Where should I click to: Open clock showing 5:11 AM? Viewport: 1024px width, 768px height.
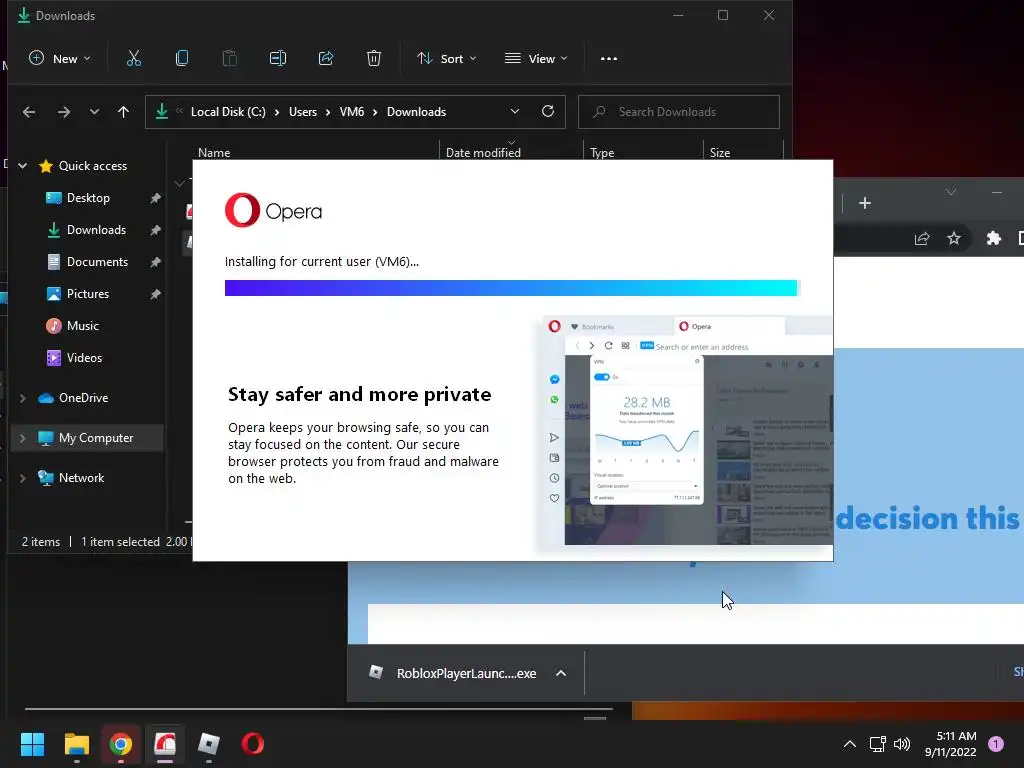950,744
